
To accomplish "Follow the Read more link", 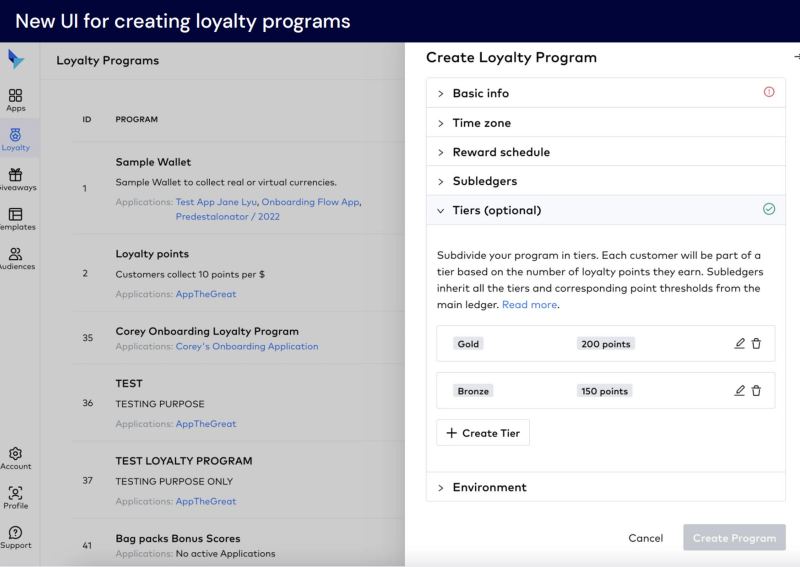I will [530, 304].
